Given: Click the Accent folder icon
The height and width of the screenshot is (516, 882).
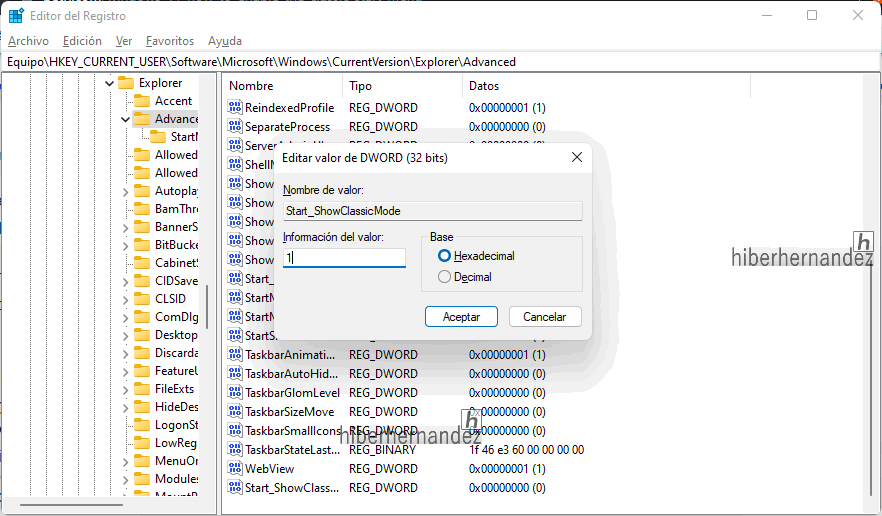Looking at the screenshot, I should click(142, 101).
